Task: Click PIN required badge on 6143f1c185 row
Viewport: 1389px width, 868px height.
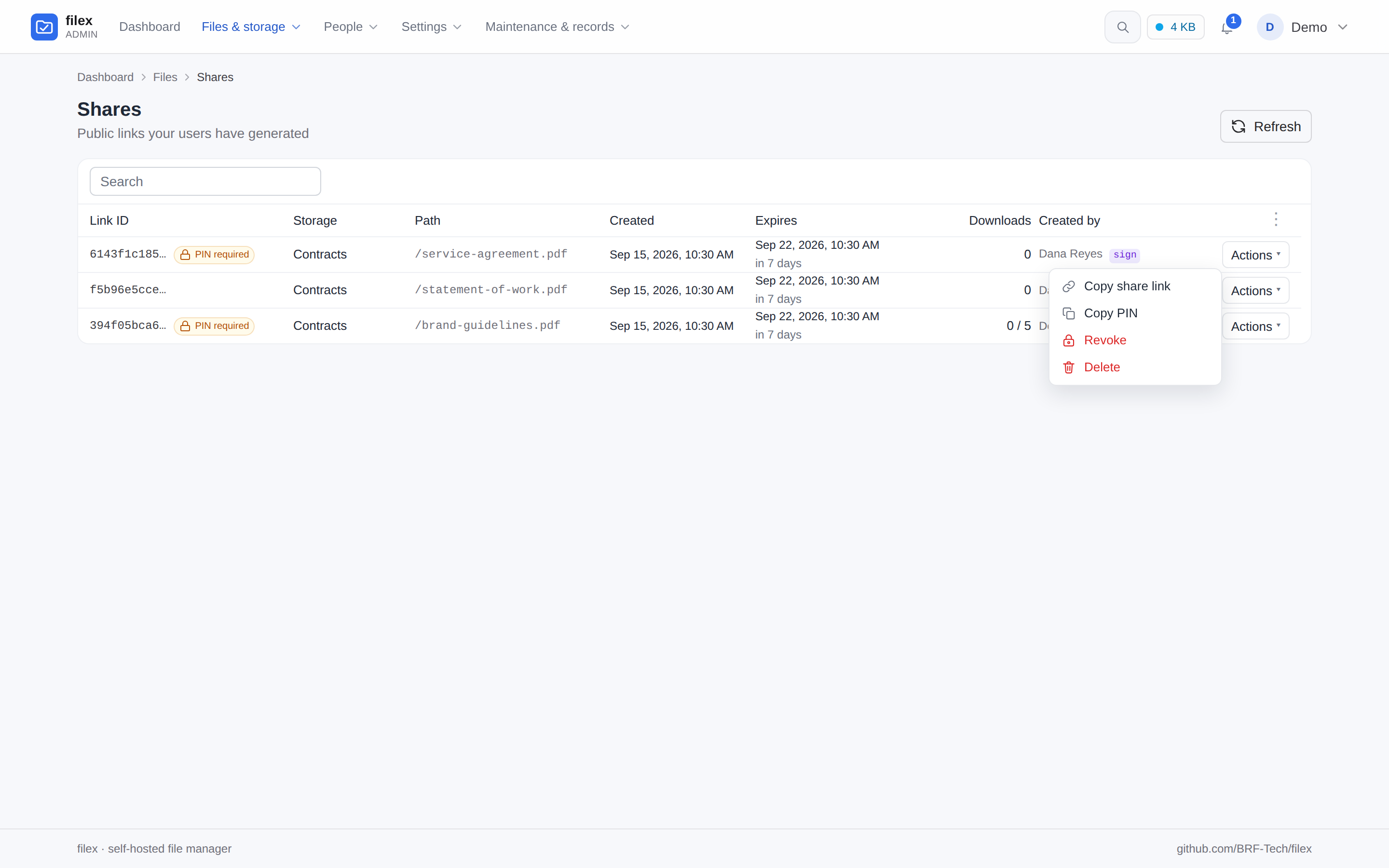Action: [x=214, y=254]
